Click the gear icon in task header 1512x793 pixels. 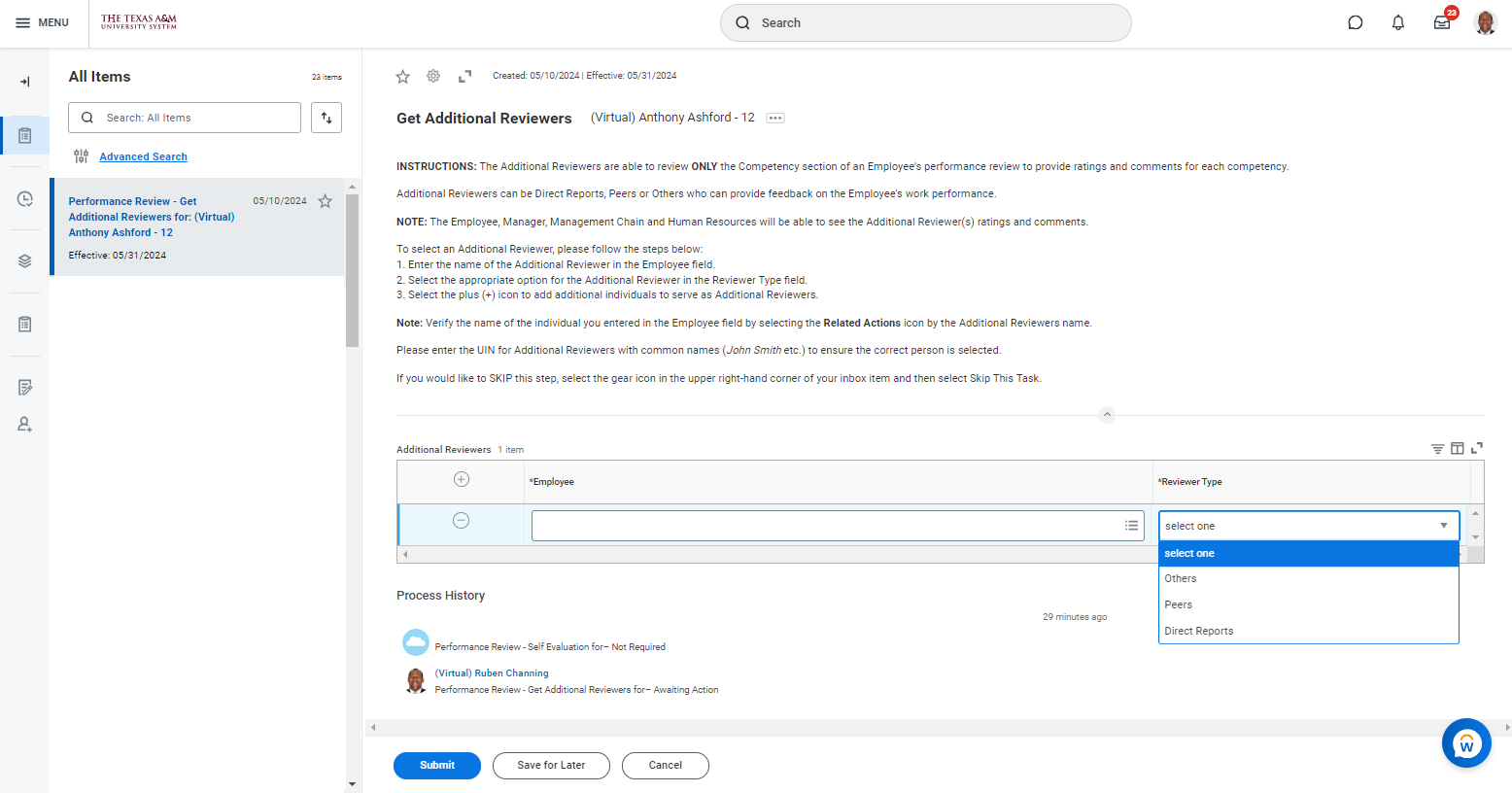click(x=433, y=76)
